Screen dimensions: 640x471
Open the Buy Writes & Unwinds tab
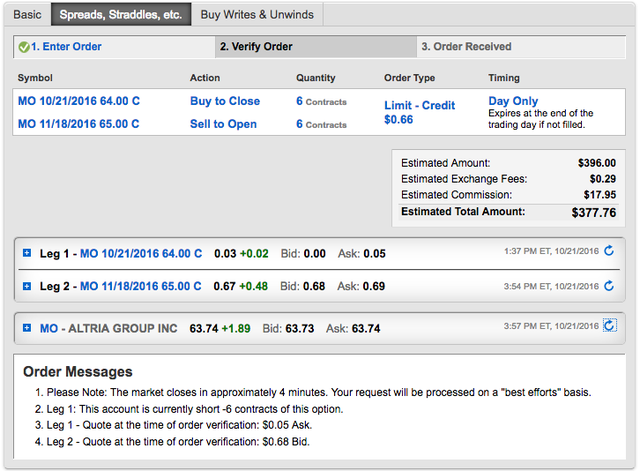pos(256,15)
